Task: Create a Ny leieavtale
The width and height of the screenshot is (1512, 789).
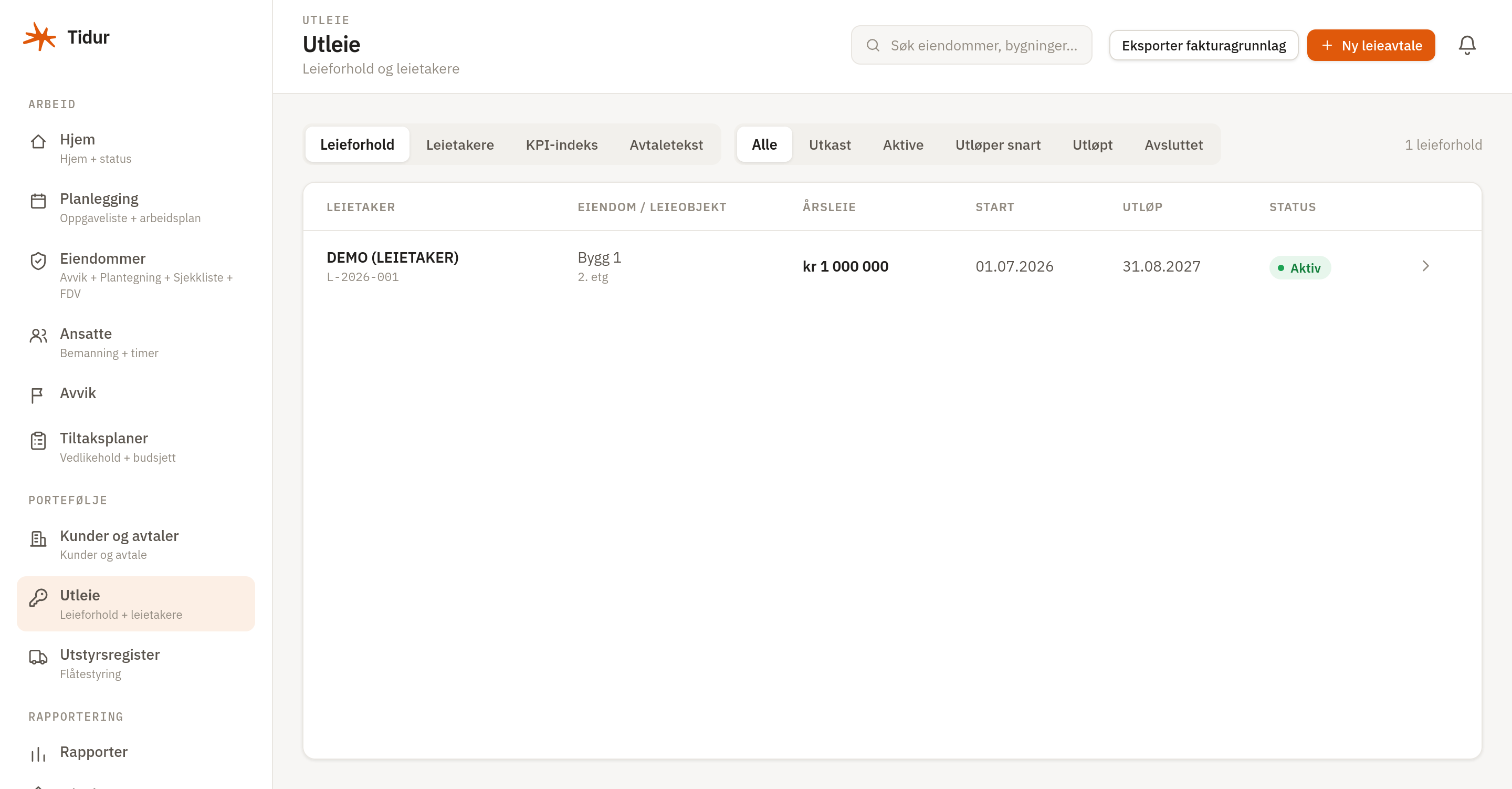Action: point(1371,45)
